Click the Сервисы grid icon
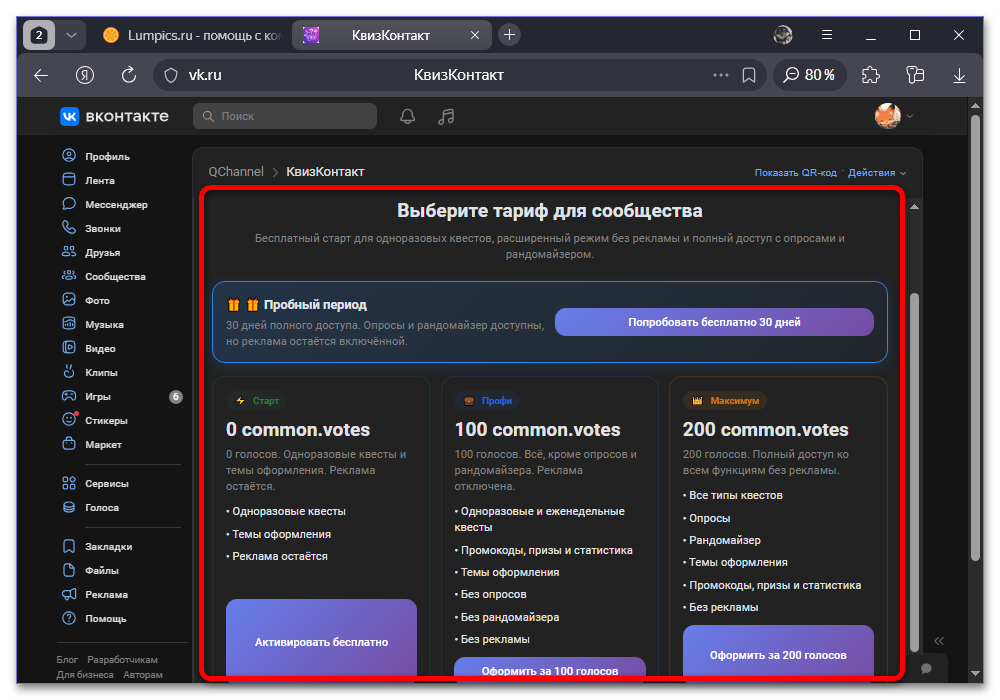 (69, 483)
